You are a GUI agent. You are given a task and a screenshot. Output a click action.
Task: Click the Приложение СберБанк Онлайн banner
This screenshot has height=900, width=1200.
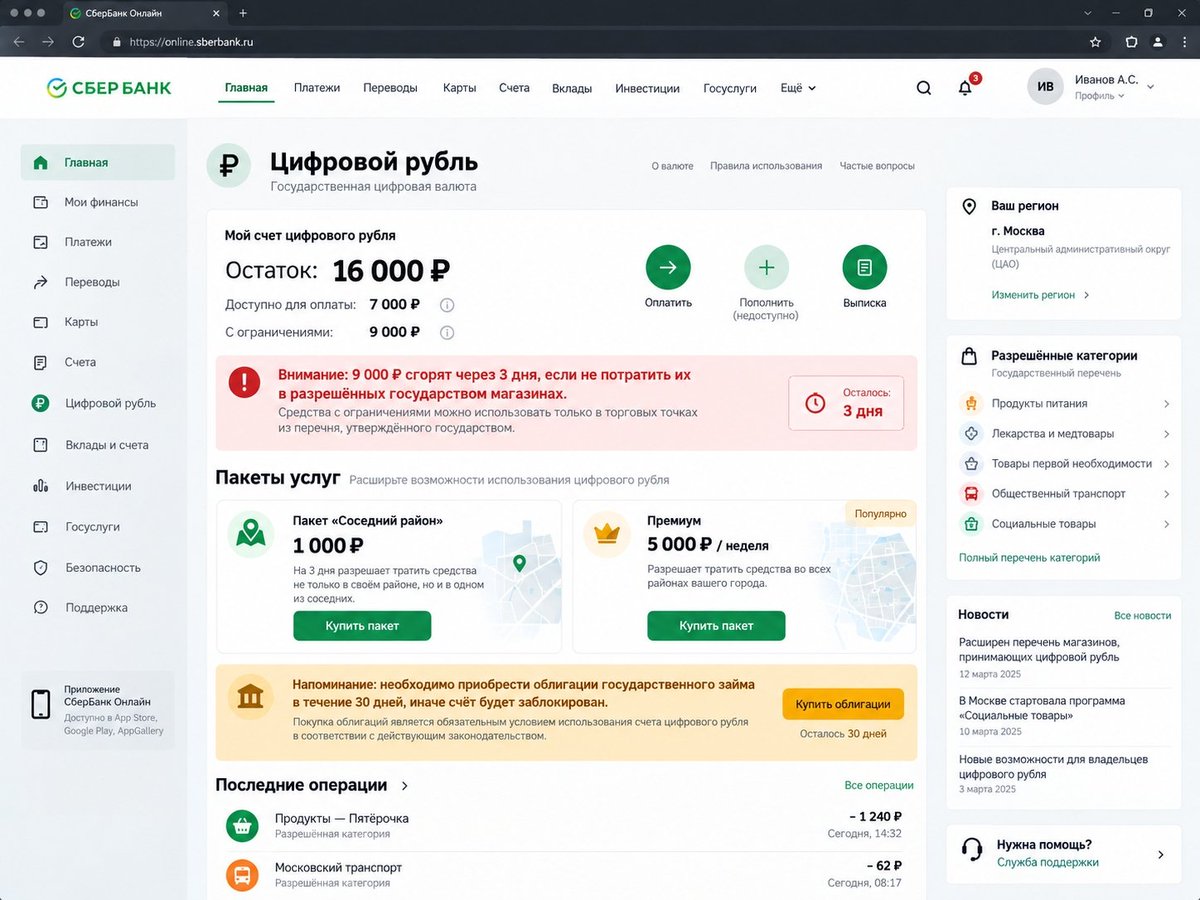98,710
